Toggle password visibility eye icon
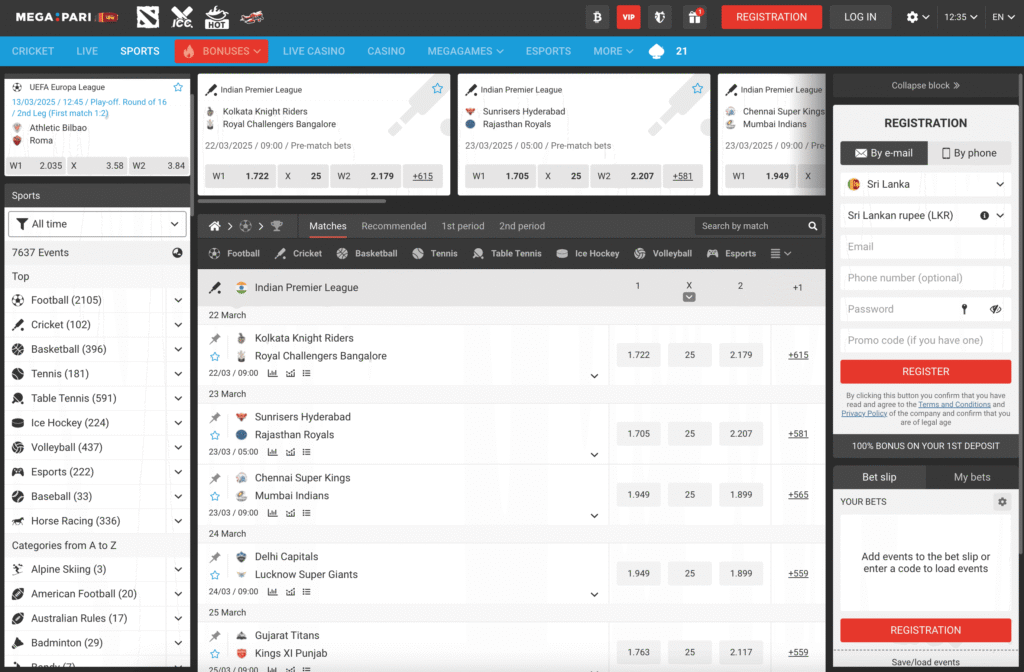This screenshot has height=672, width=1024. pyautogui.click(x=995, y=309)
